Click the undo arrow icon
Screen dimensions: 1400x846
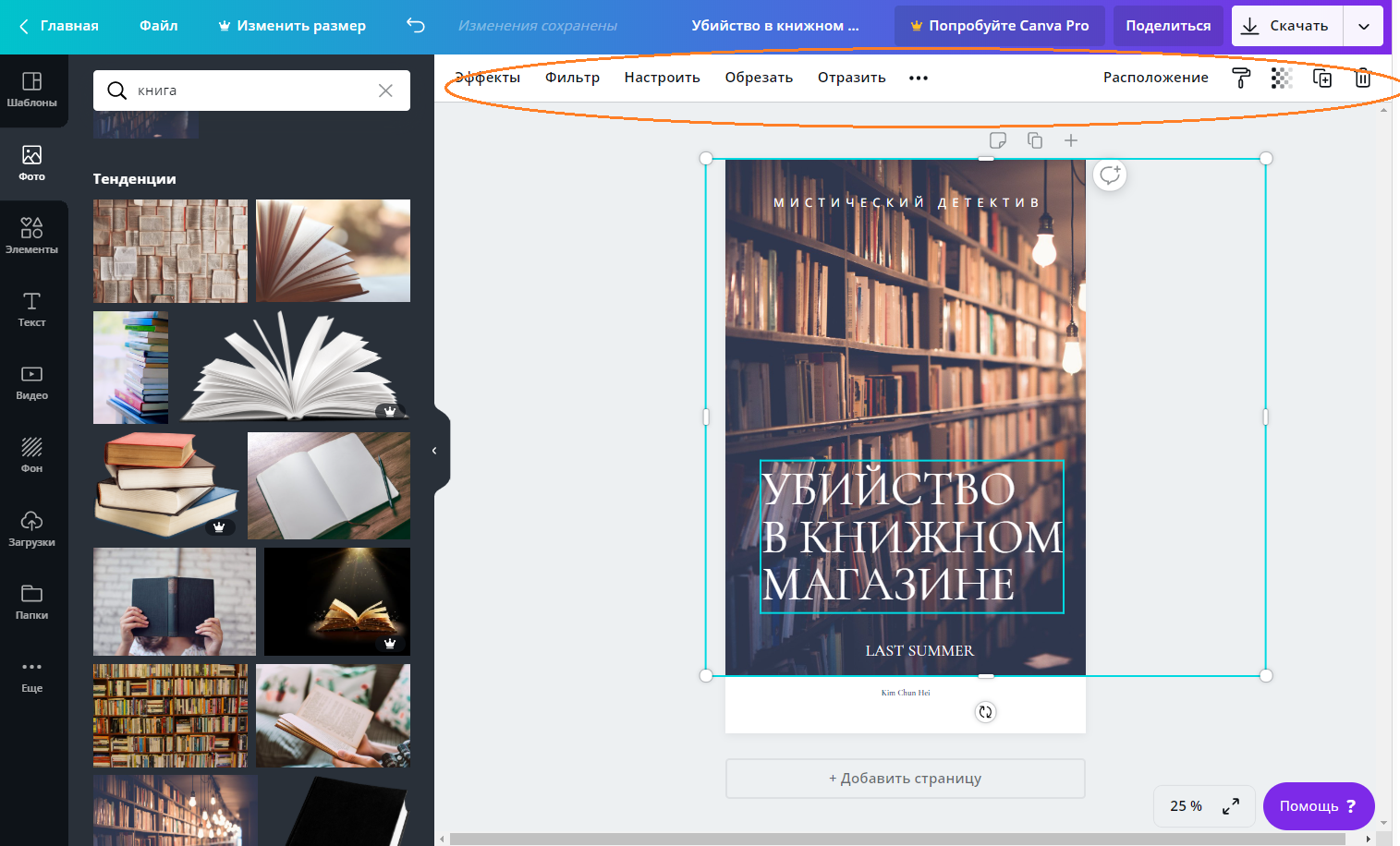click(x=416, y=26)
